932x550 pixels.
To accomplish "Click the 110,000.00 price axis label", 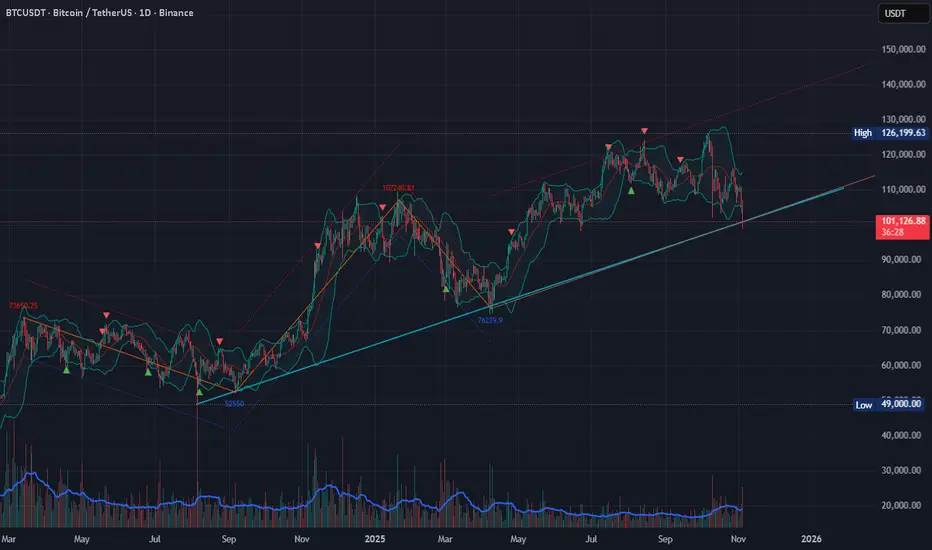I will pyautogui.click(x=903, y=190).
